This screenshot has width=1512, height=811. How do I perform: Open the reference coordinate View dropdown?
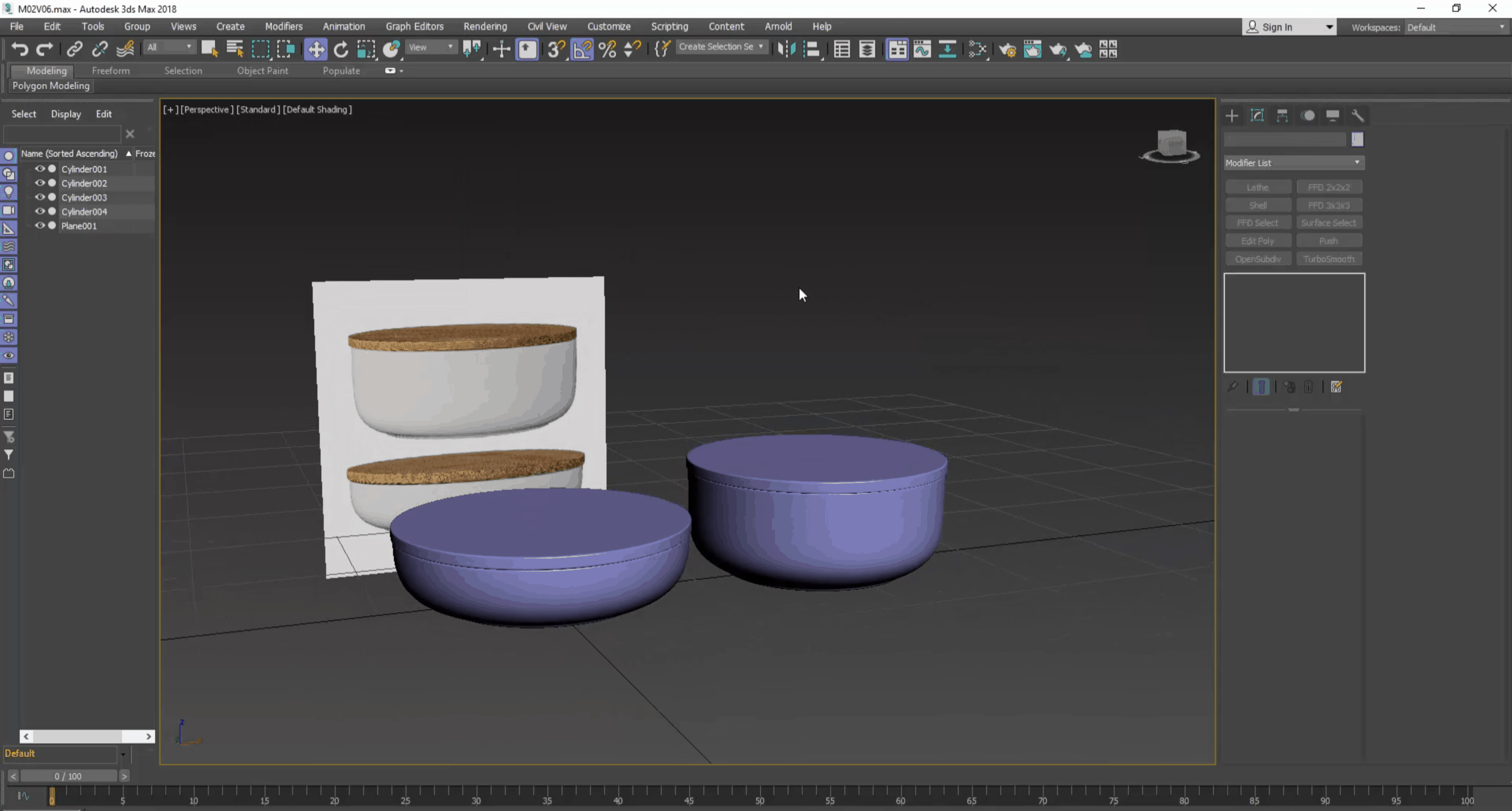431,47
